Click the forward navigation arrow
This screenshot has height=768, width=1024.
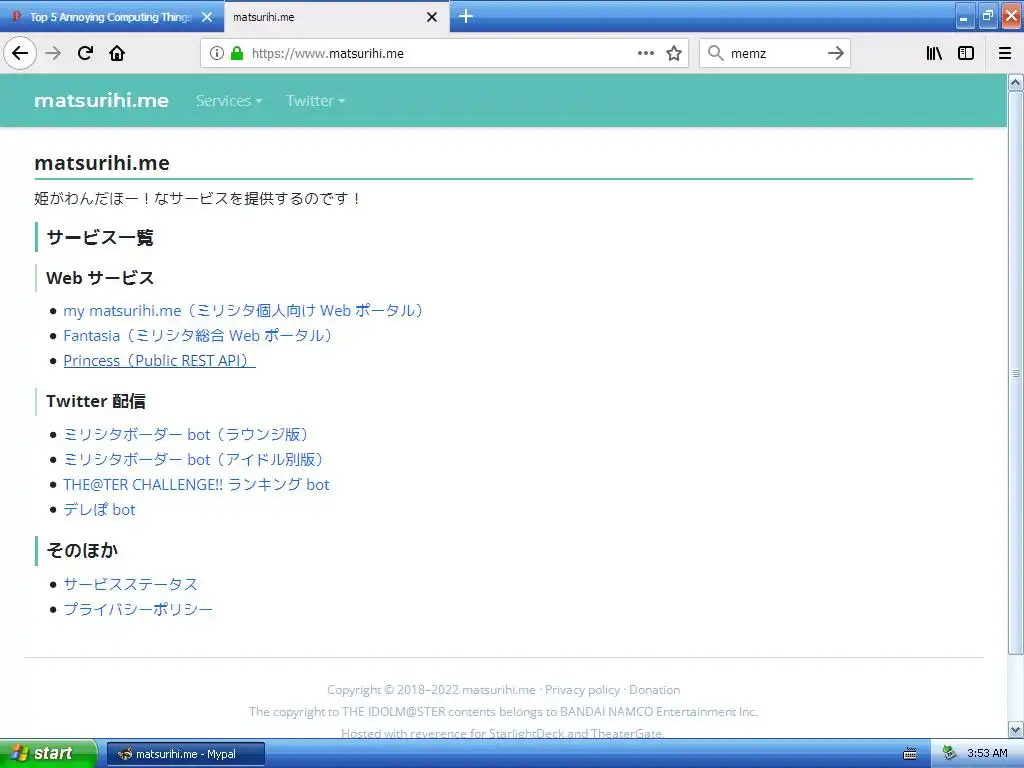53,54
